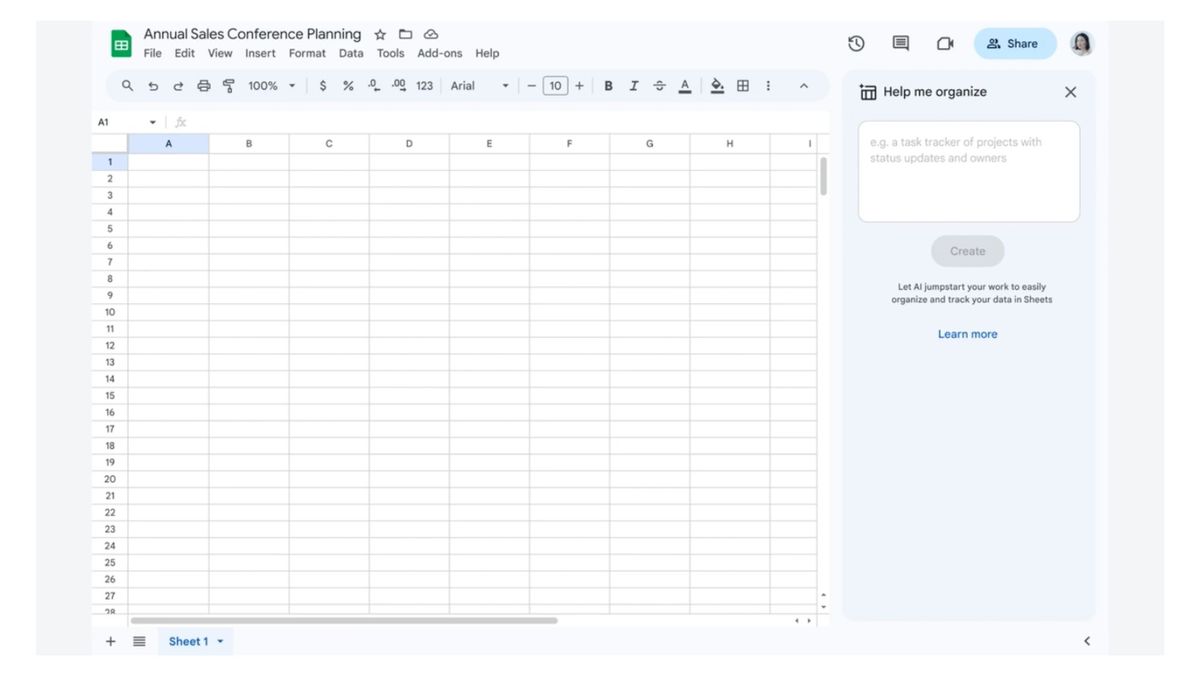Toggle bold formatting
The height and width of the screenshot is (675, 1200).
(608, 86)
